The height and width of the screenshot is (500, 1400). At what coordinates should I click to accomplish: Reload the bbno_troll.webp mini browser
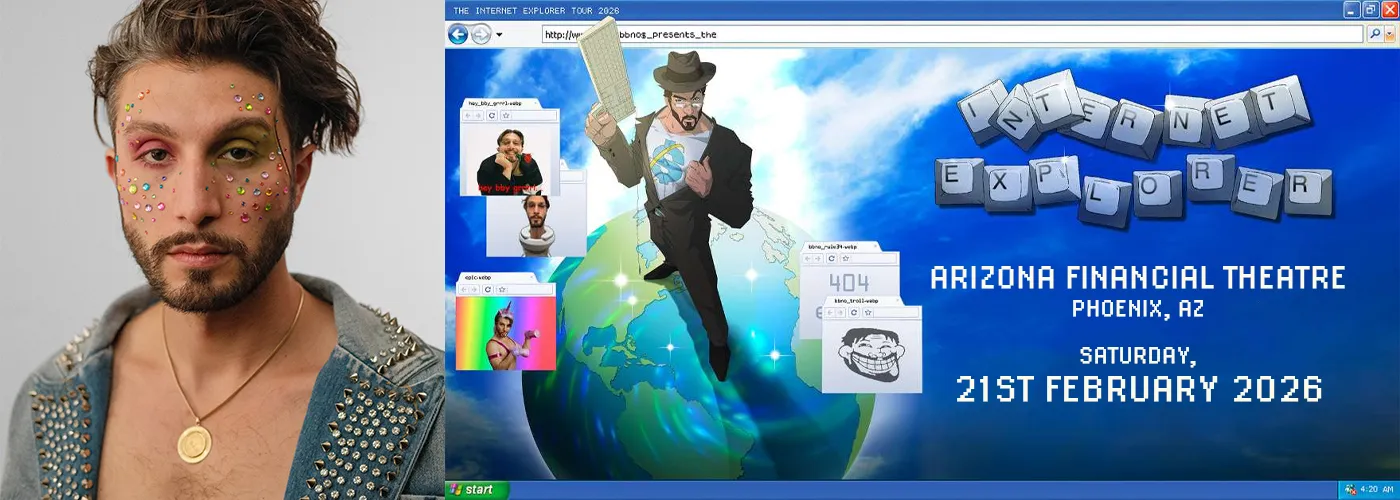click(x=853, y=313)
